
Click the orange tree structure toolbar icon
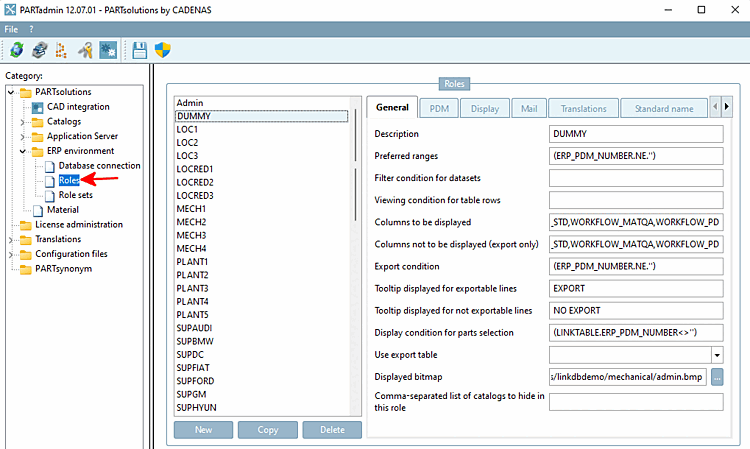[61, 50]
